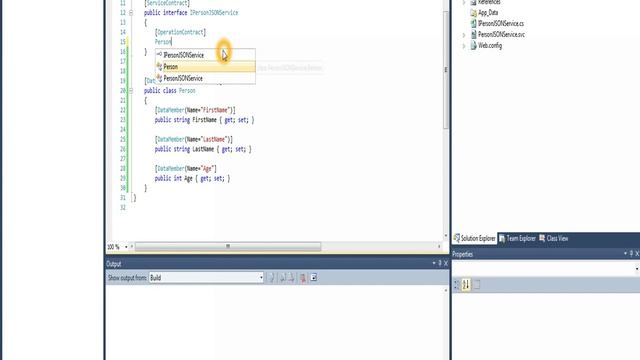Expand PersonJSONService.svc node
Screen dimensions: 640x360
464,35
